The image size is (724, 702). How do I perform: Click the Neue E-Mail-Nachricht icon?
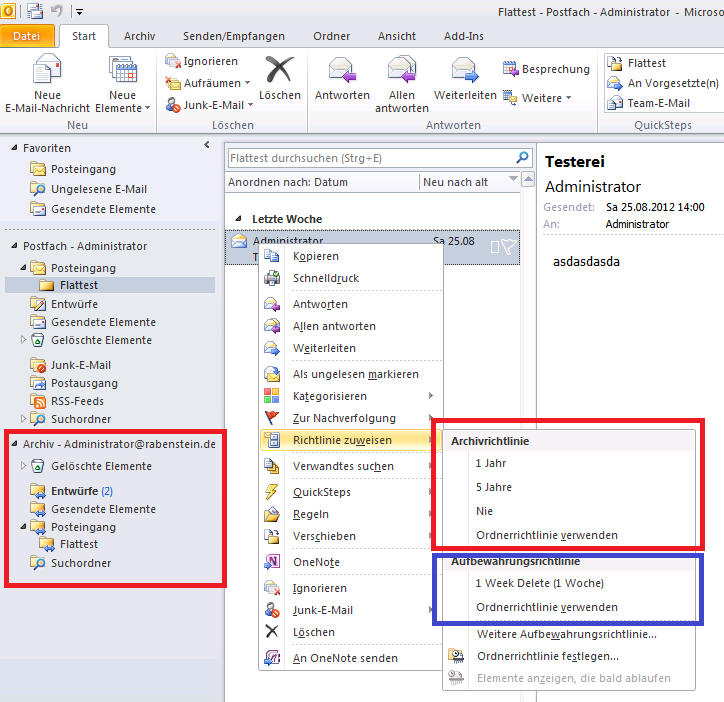pyautogui.click(x=47, y=71)
